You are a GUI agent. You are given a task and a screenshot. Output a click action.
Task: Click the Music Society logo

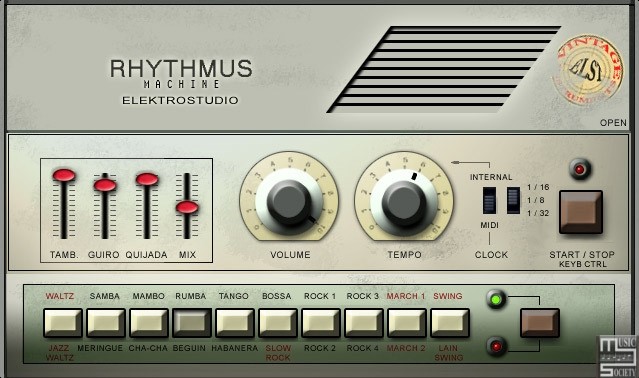(618, 356)
